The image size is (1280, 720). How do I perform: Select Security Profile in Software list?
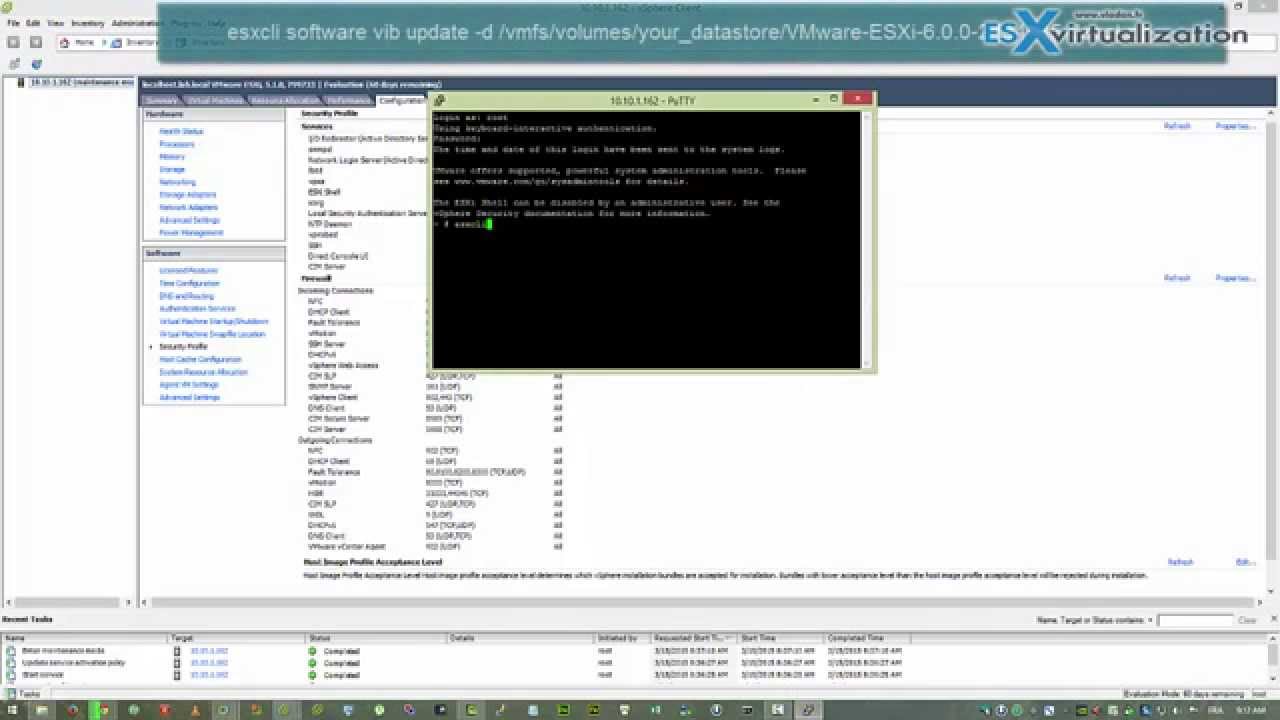tap(183, 347)
